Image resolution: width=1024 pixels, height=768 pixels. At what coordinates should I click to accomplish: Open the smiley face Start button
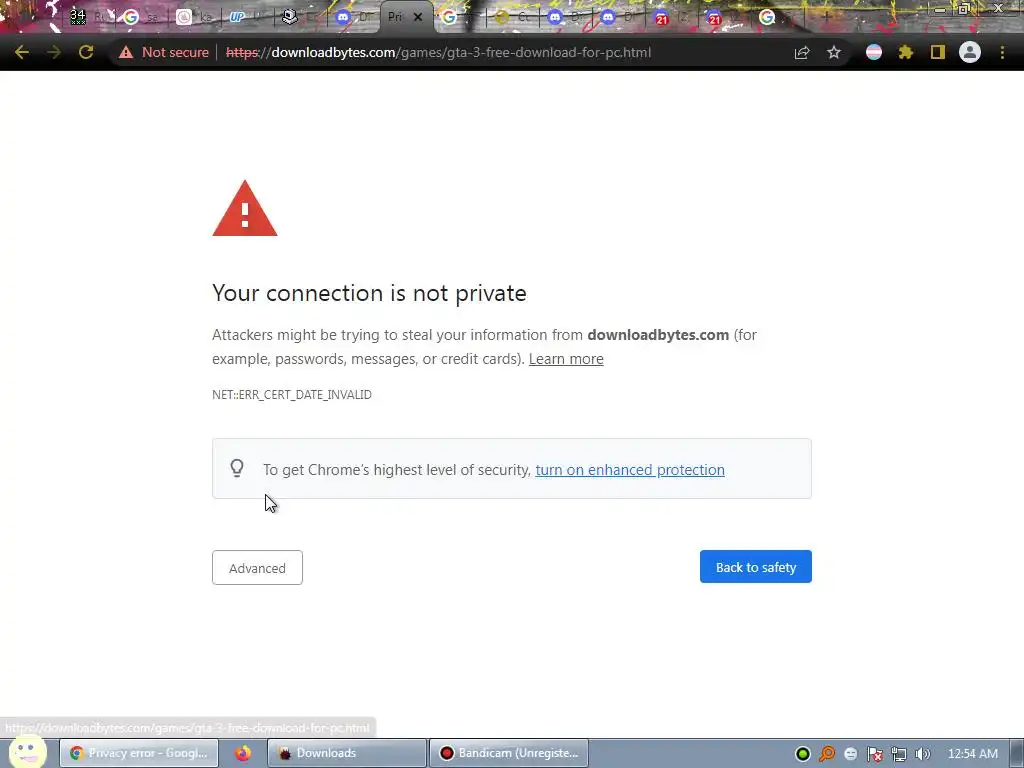click(x=27, y=752)
